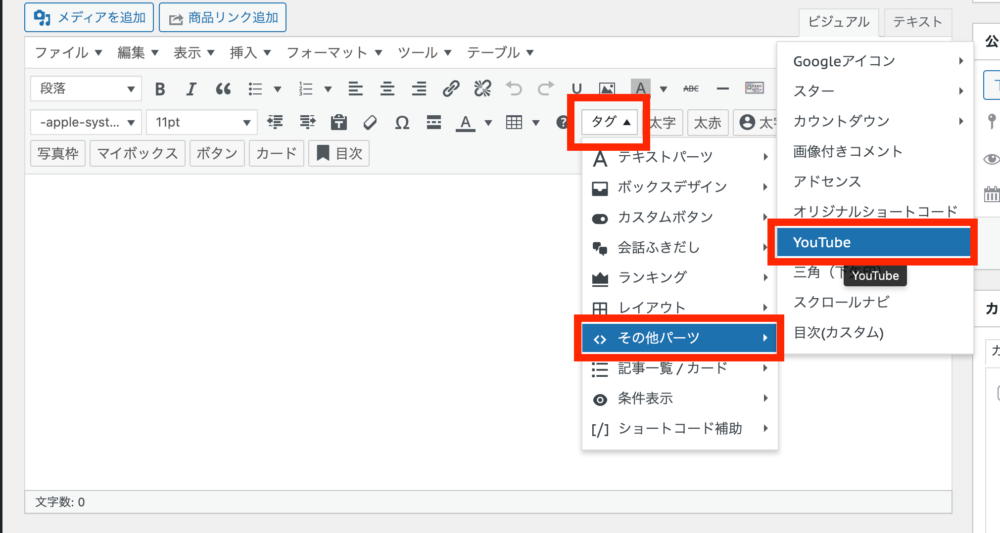Open the タグ dropdown button
Screen dimensions: 1000x533
610,122
